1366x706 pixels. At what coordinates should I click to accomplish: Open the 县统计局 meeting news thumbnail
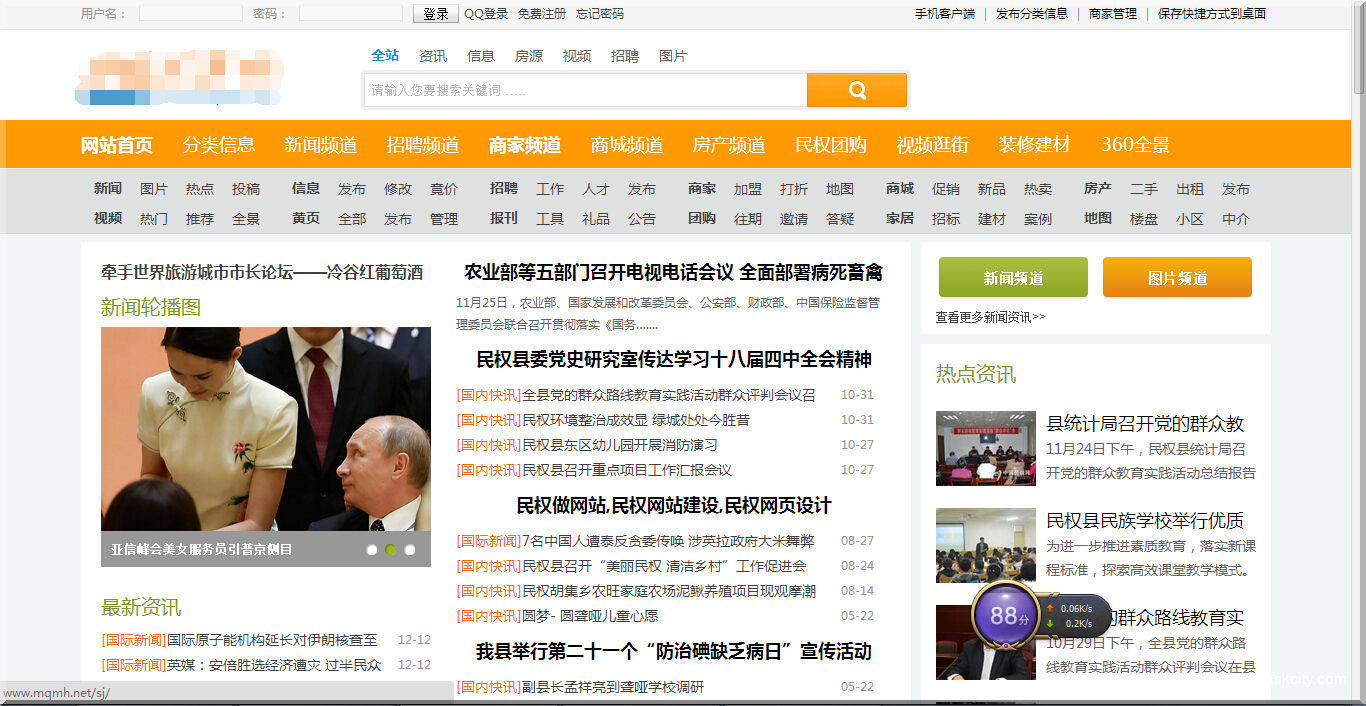pyautogui.click(x=985, y=448)
